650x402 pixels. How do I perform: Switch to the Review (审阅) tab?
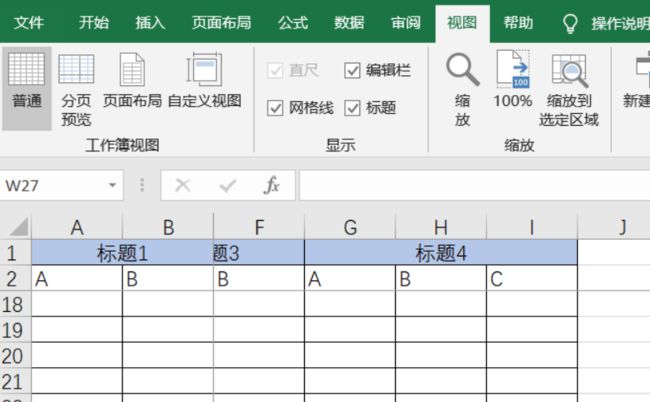[x=405, y=23]
